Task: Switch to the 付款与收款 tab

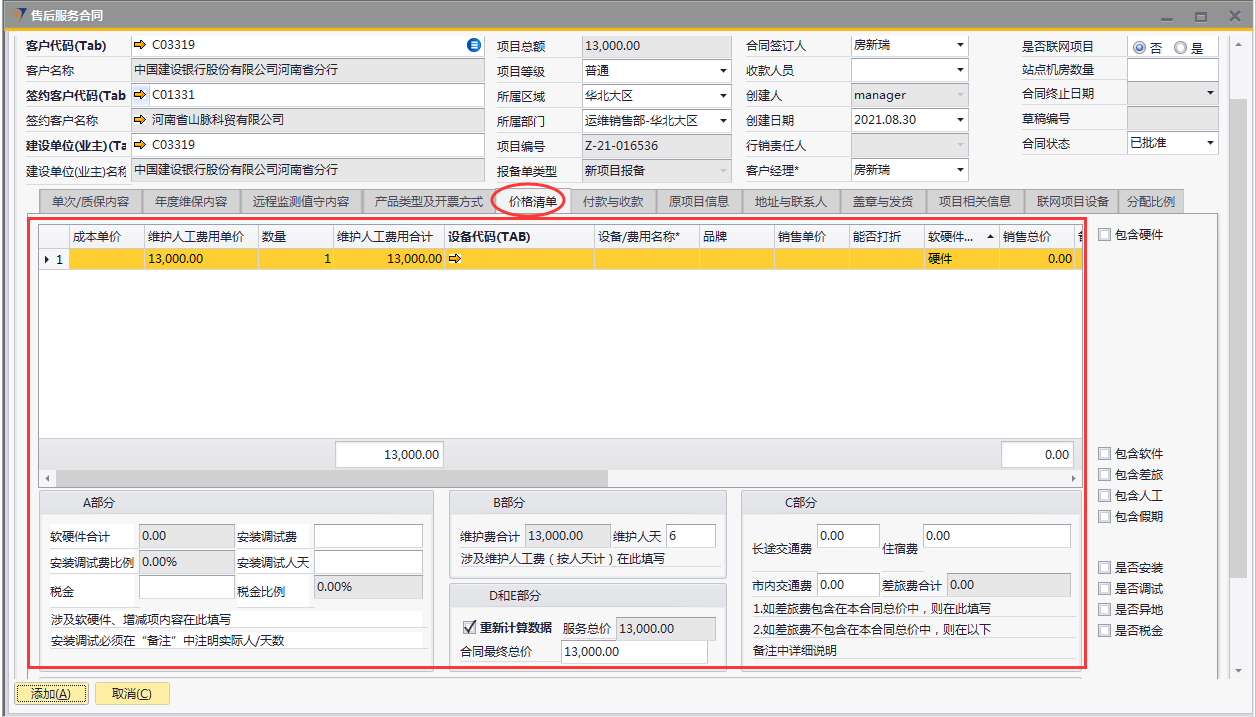Action: point(612,201)
